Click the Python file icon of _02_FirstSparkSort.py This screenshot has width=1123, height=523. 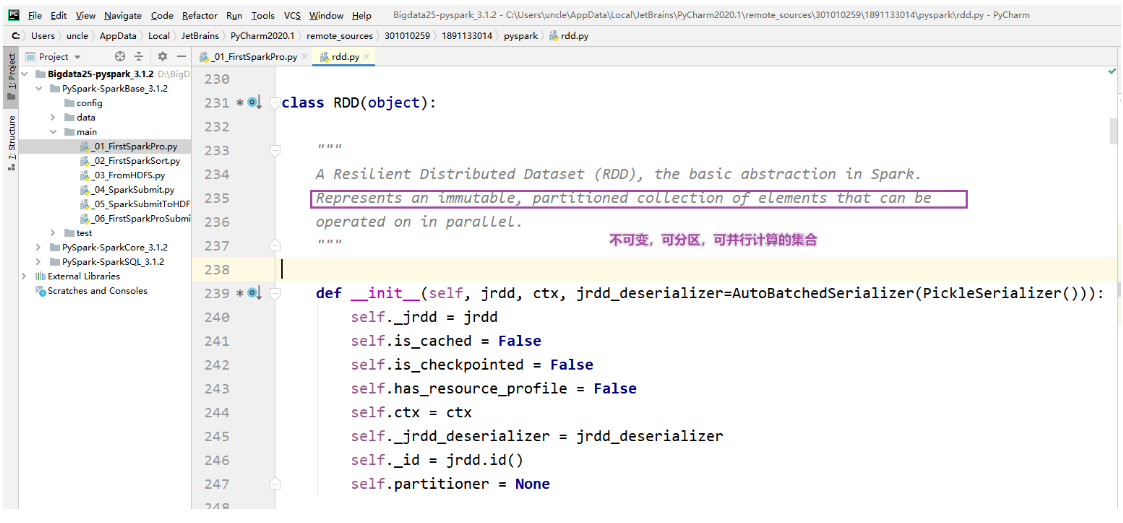[x=85, y=161]
